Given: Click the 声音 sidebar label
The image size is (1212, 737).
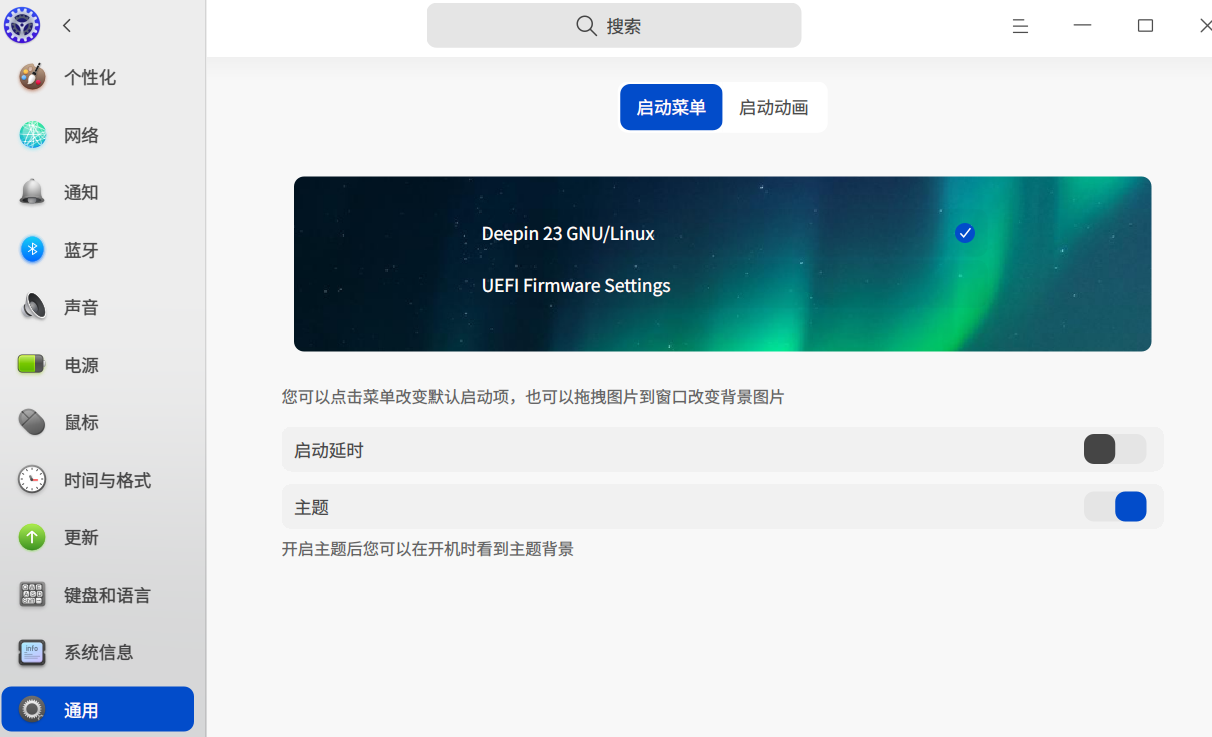Looking at the screenshot, I should tap(81, 307).
